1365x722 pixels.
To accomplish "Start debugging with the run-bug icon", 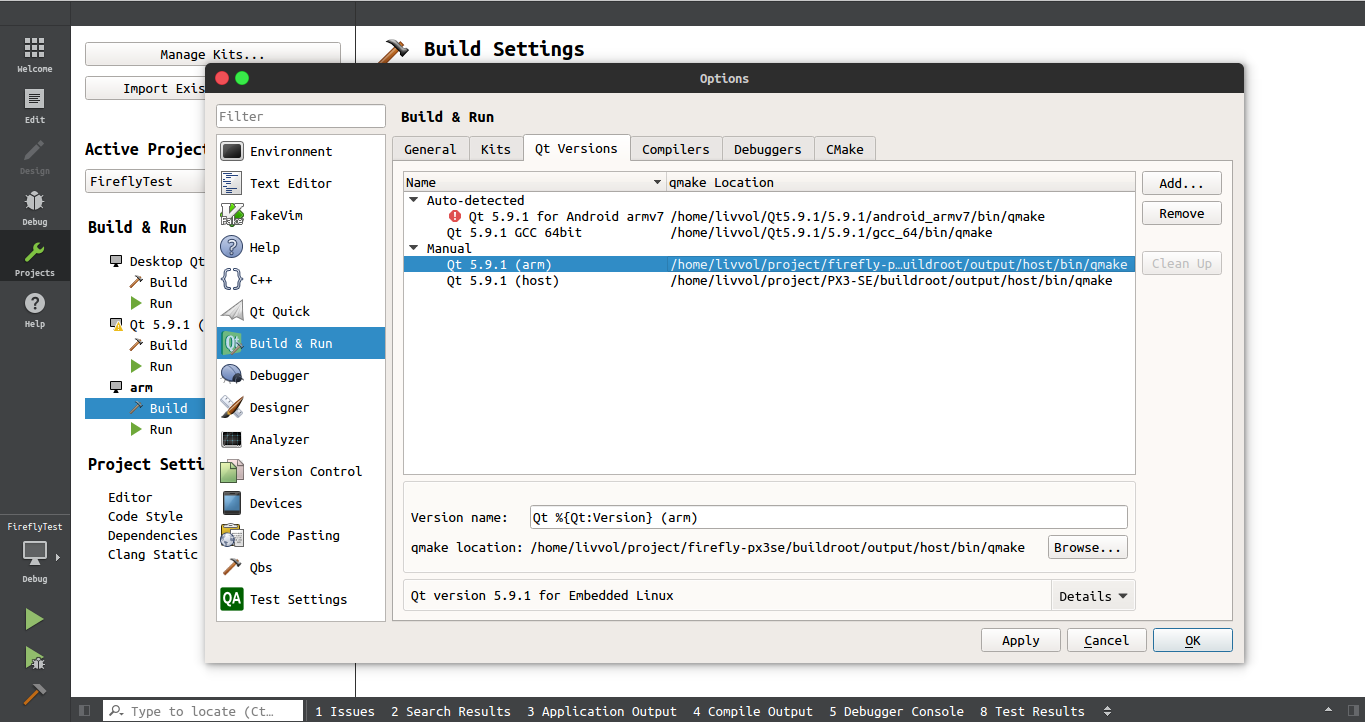I will [35, 658].
